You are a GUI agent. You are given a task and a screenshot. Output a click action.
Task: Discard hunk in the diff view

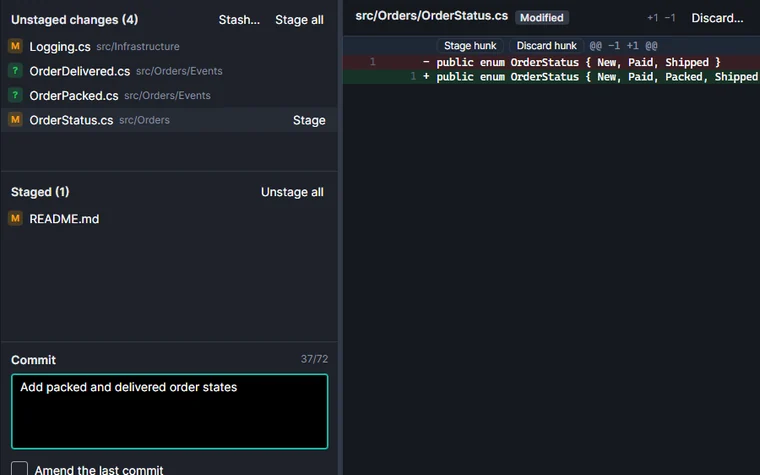pos(546,46)
